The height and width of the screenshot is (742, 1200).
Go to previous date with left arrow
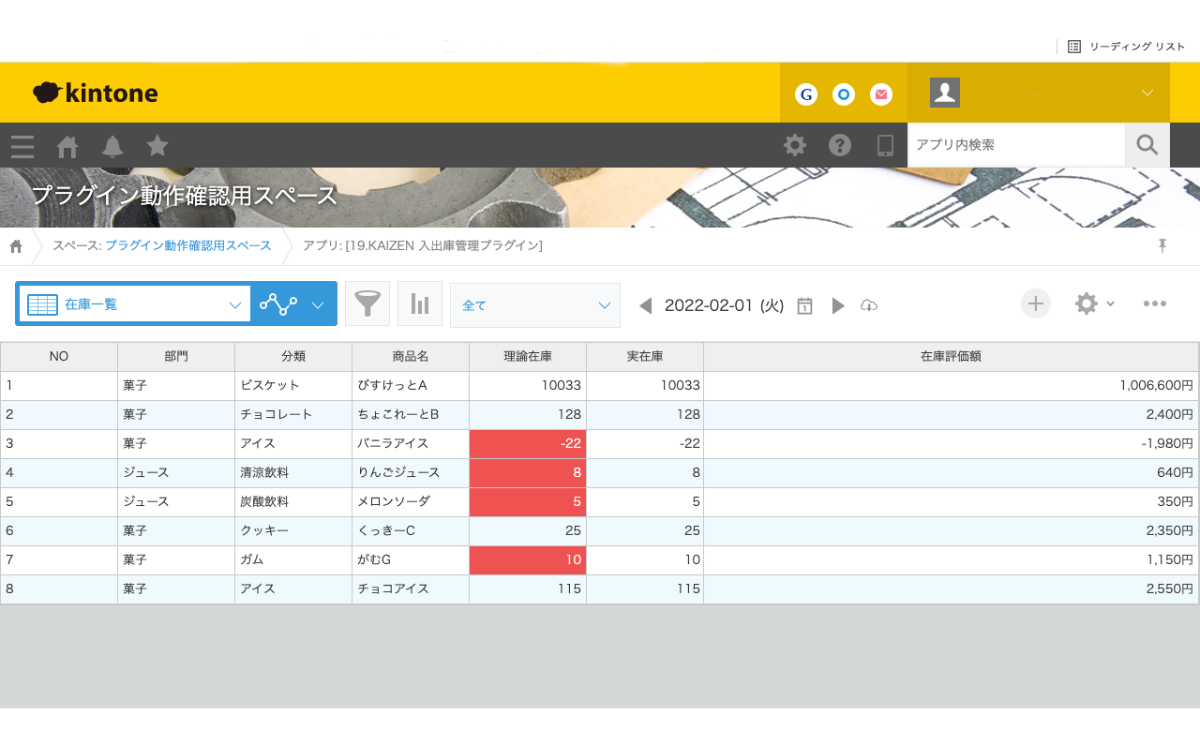[x=645, y=306]
